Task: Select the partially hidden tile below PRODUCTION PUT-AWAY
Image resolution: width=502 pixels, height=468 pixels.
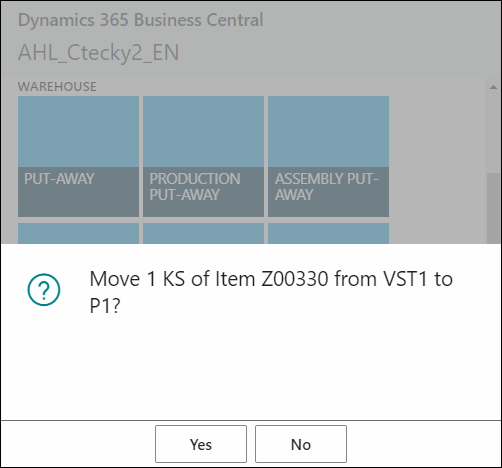Action: click(203, 233)
